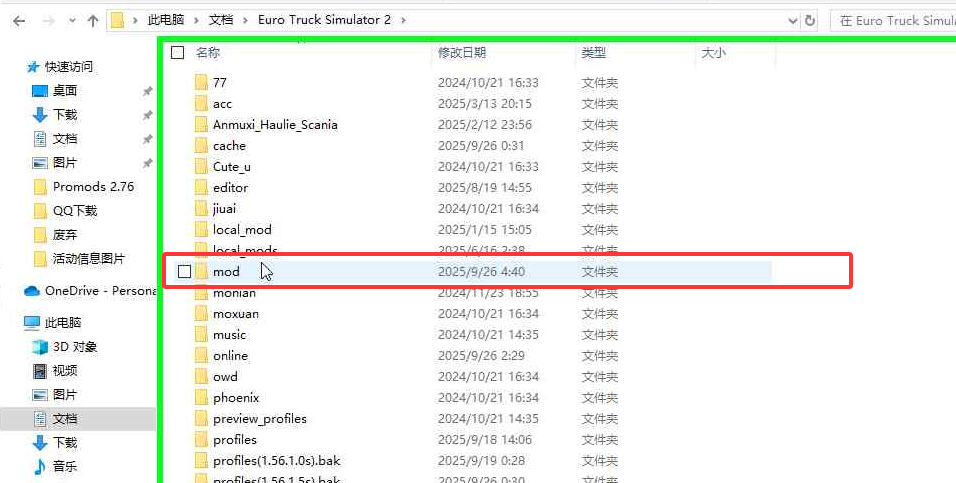Viewport: 956px width, 483px height.
Task: Select the editor folder icon
Action: click(x=201, y=188)
